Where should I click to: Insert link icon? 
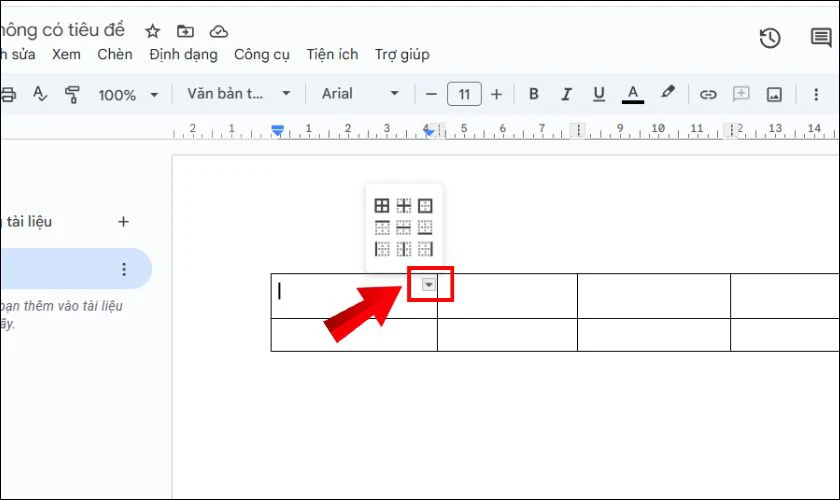[708, 95]
